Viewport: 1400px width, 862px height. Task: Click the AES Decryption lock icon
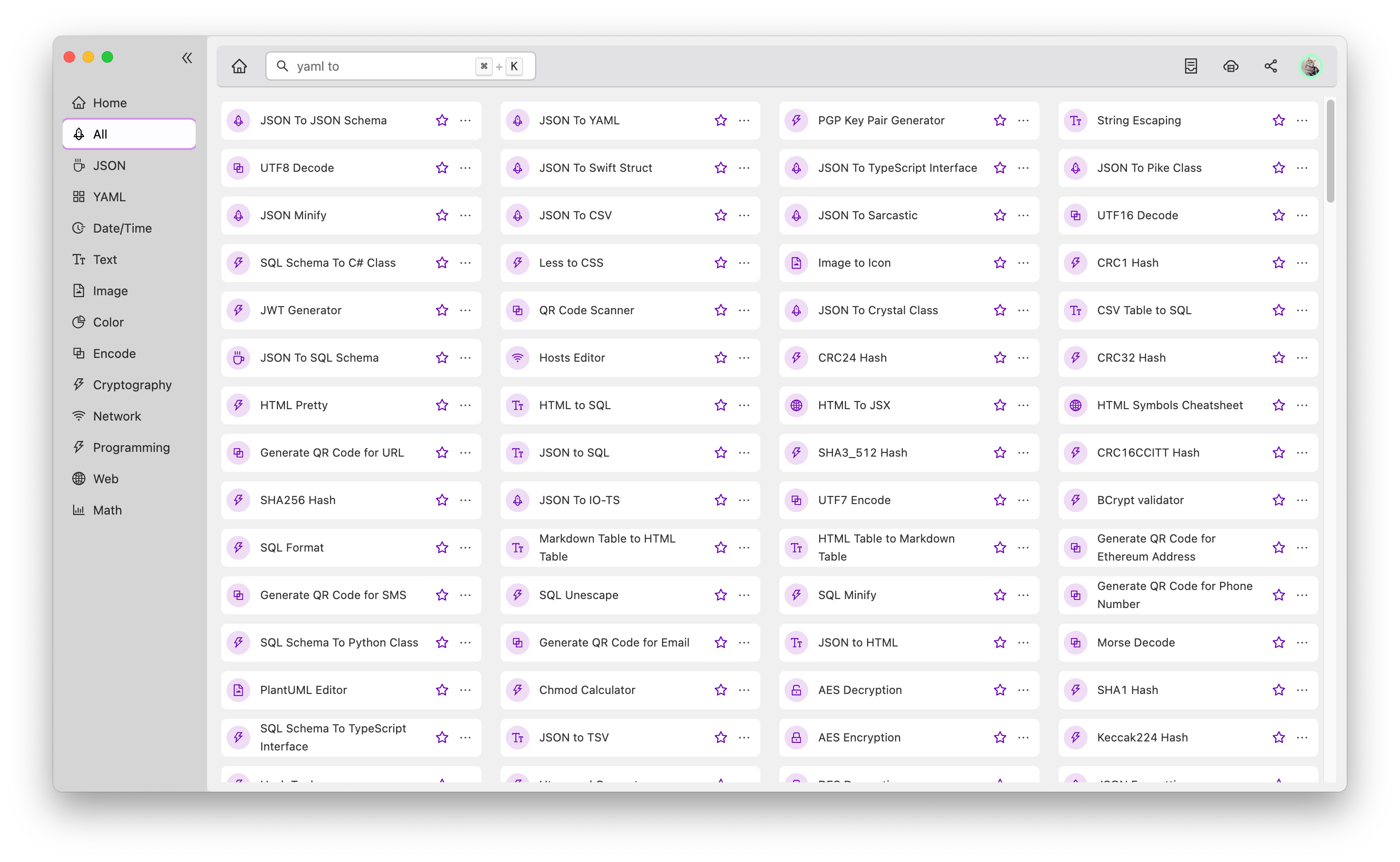(796, 690)
